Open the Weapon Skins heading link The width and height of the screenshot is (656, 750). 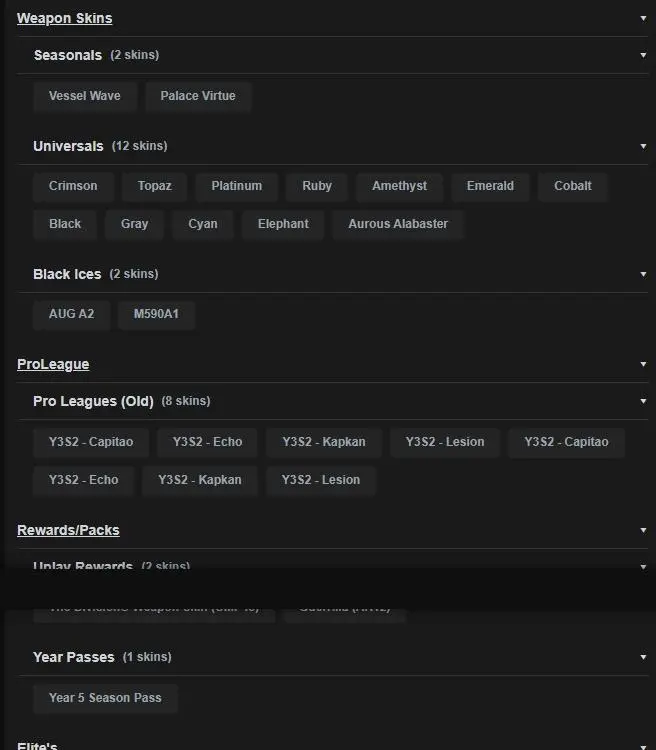[x=64, y=18]
